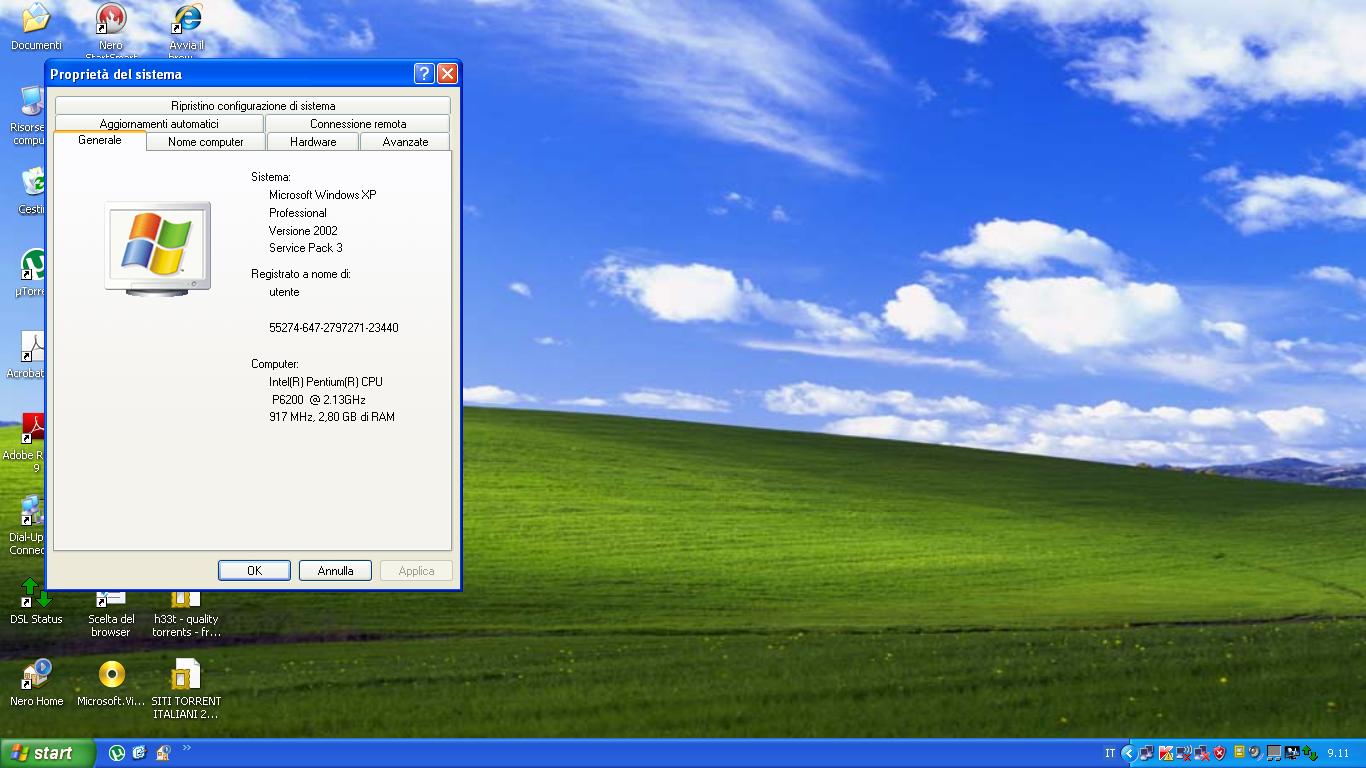Screen dimensions: 1366x768
Task: Launch µTorrent from the quick launch bar
Action: coord(117,753)
